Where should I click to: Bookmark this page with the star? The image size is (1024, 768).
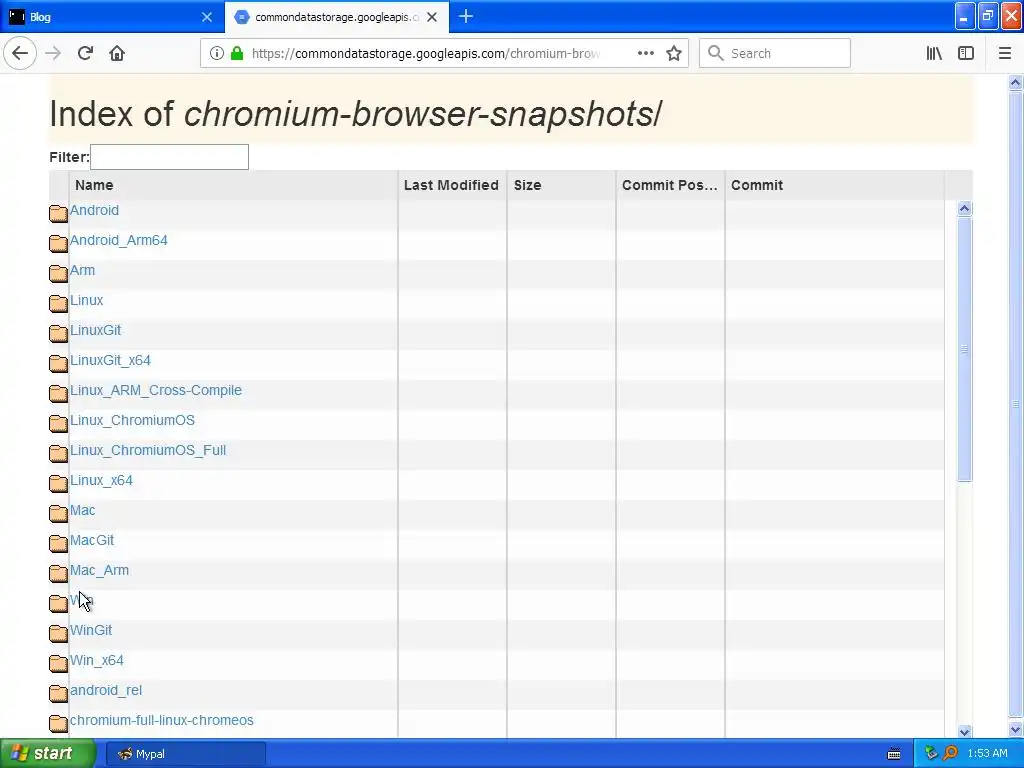(674, 53)
